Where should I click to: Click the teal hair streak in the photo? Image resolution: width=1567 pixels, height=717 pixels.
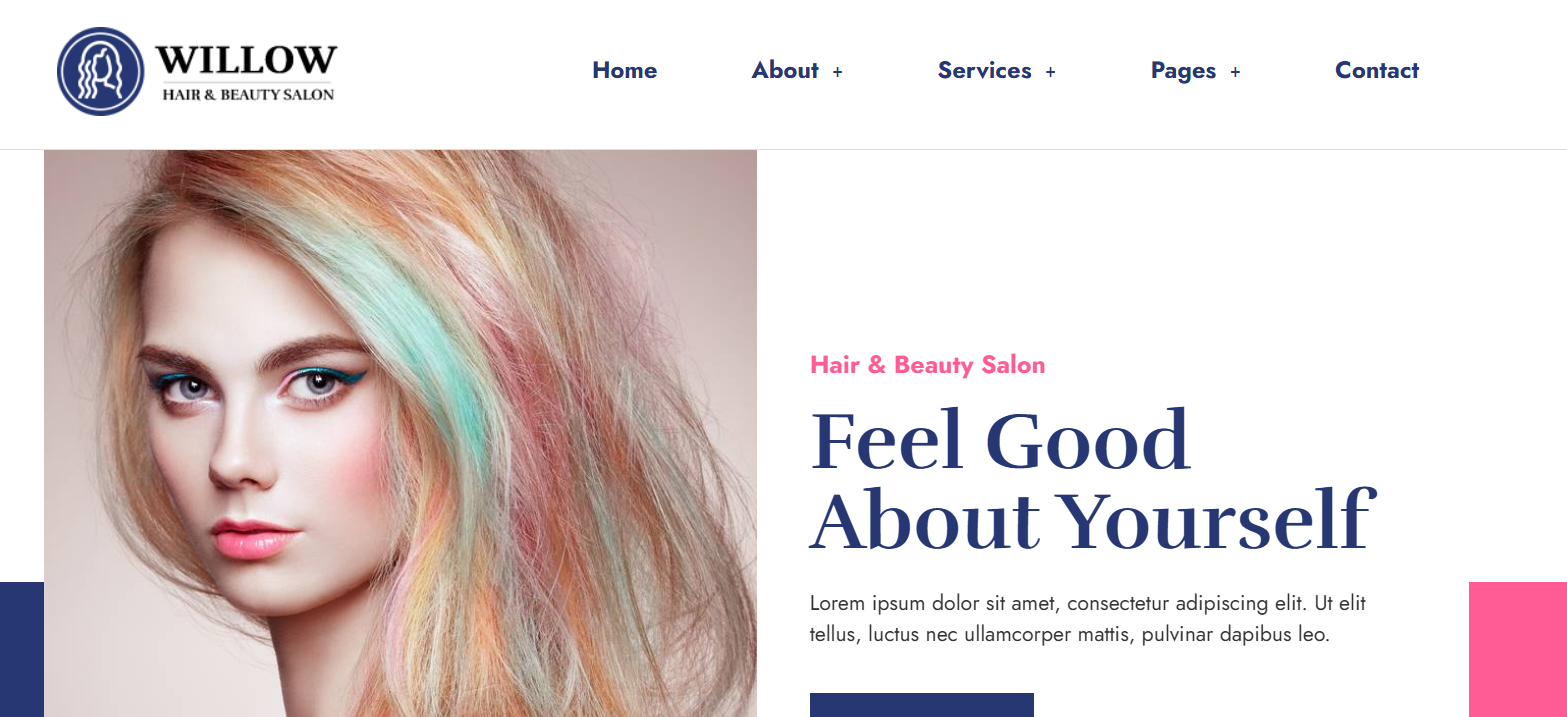tap(440, 340)
